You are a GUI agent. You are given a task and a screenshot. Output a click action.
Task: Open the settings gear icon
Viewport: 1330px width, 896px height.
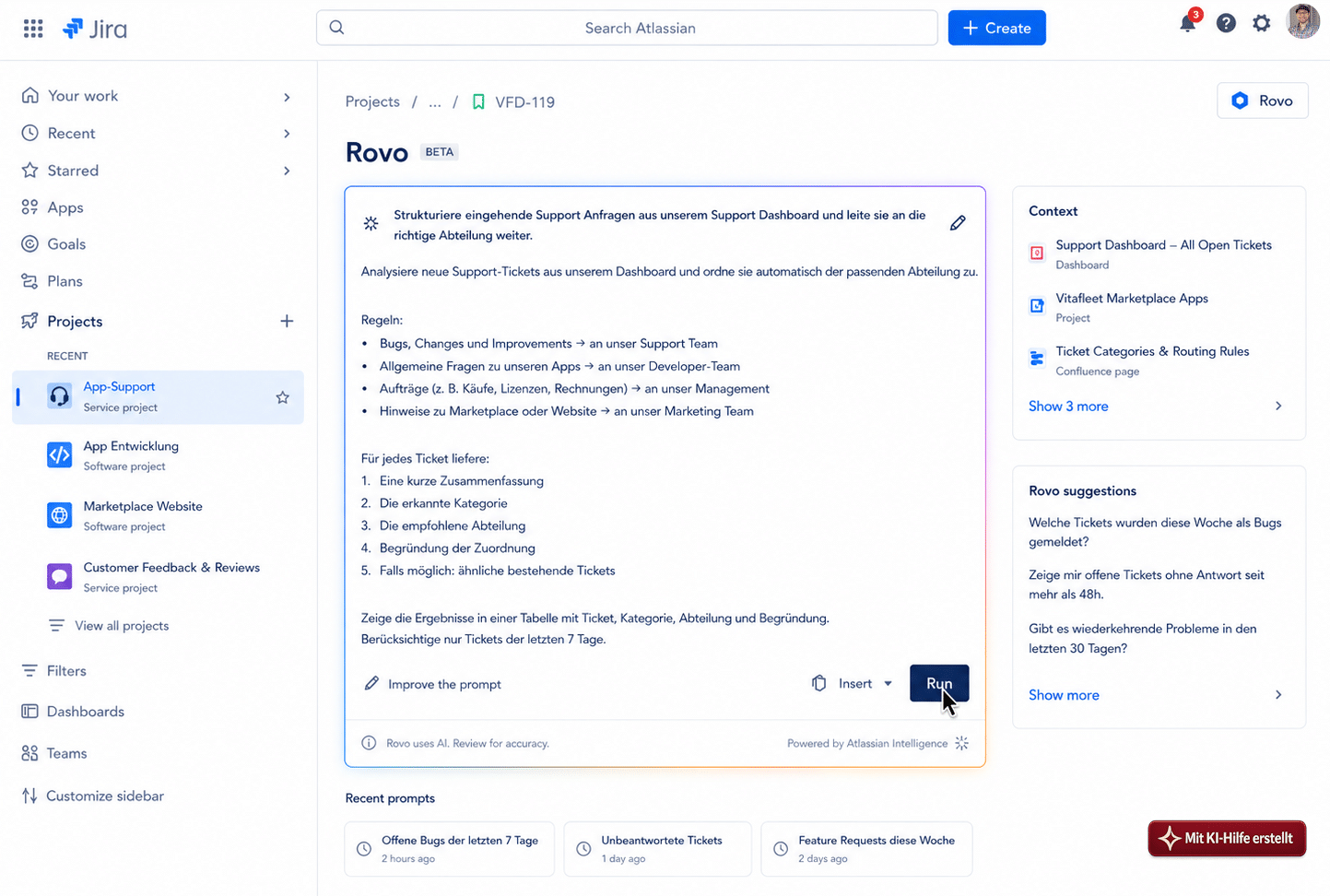[1262, 23]
